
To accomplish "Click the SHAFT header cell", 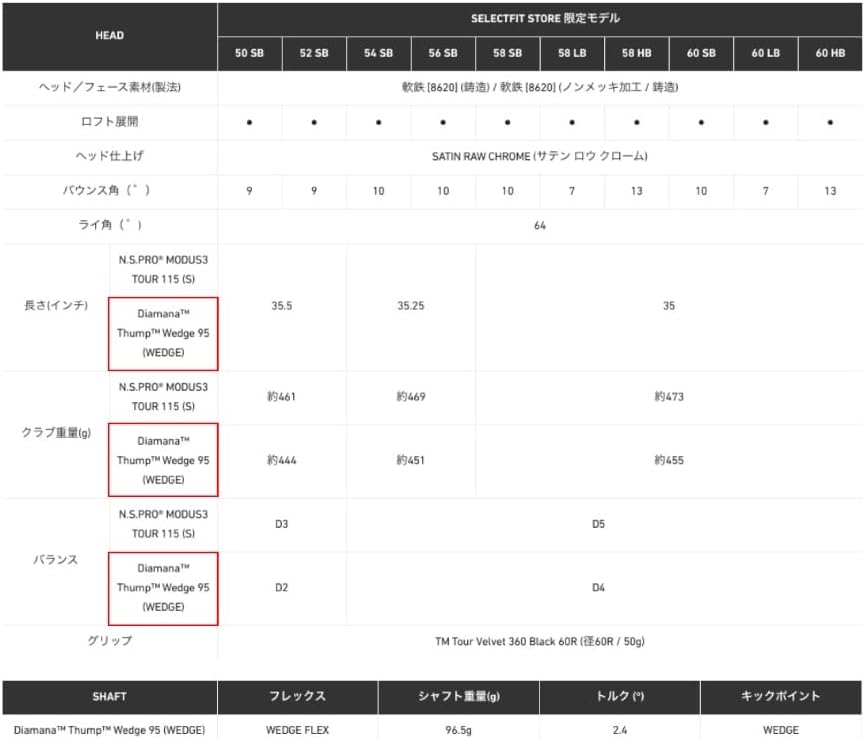I will (x=110, y=697).
